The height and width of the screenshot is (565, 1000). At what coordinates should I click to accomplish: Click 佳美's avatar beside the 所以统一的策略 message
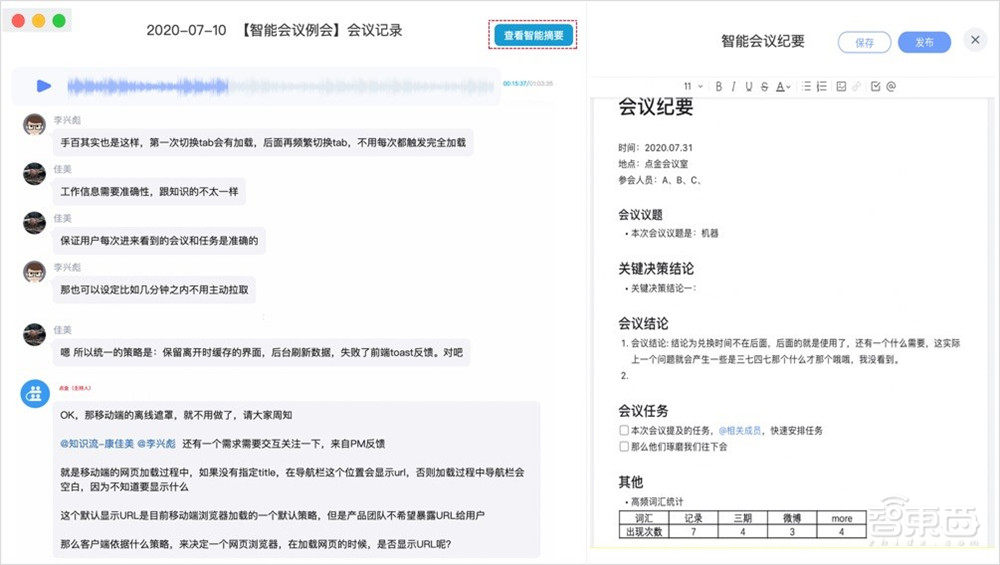pyautogui.click(x=34, y=335)
